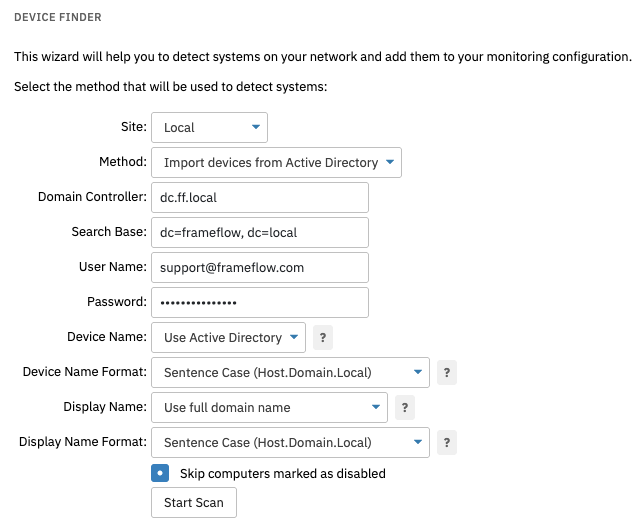This screenshot has height=528, width=642.
Task: Select the User Name input field
Action: (x=260, y=268)
